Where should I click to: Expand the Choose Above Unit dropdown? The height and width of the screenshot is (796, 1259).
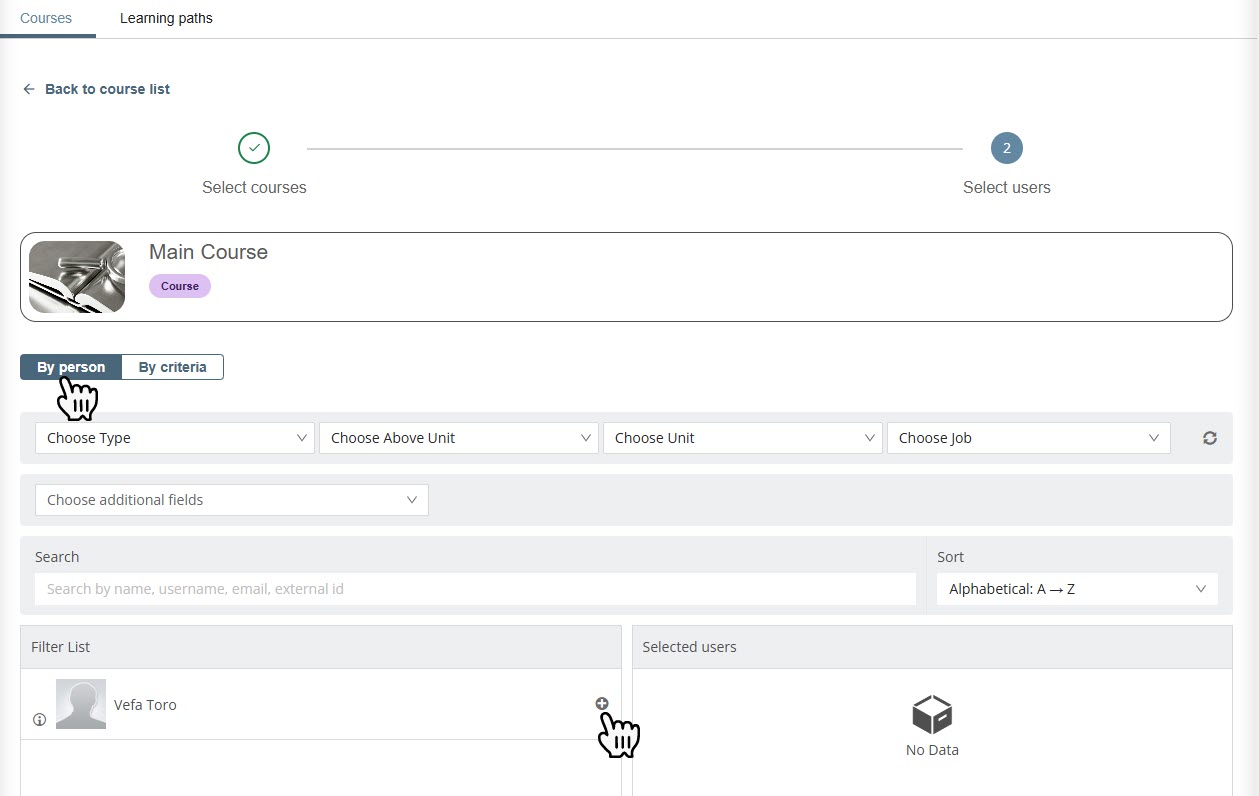tap(459, 438)
